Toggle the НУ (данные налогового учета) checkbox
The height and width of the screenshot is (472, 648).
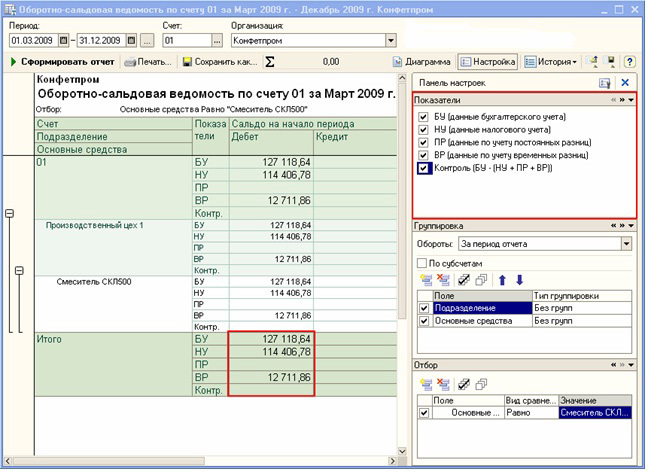coord(423,129)
